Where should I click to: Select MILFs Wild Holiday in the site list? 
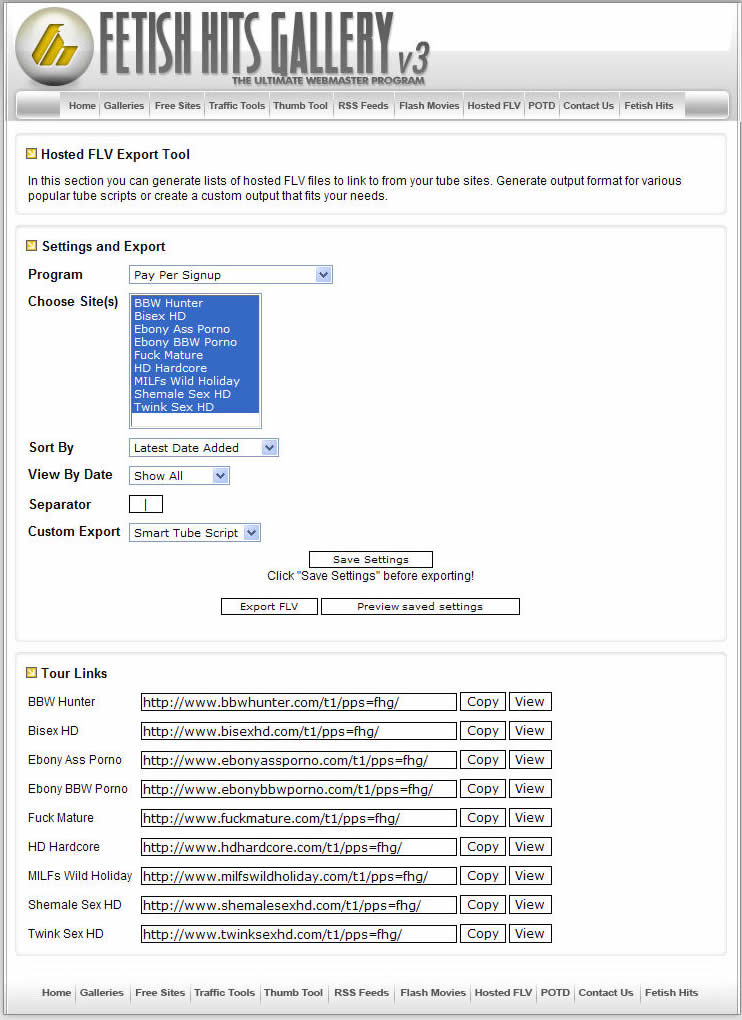195,381
